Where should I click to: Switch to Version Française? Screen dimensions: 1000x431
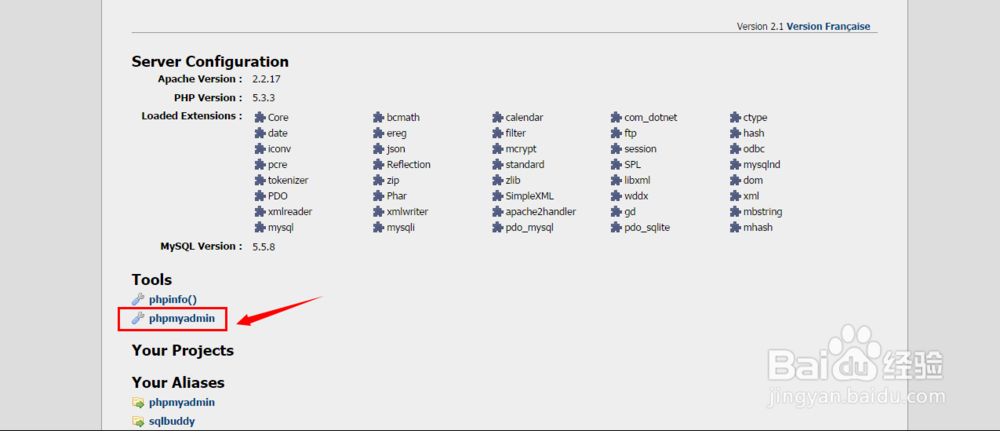[828, 27]
